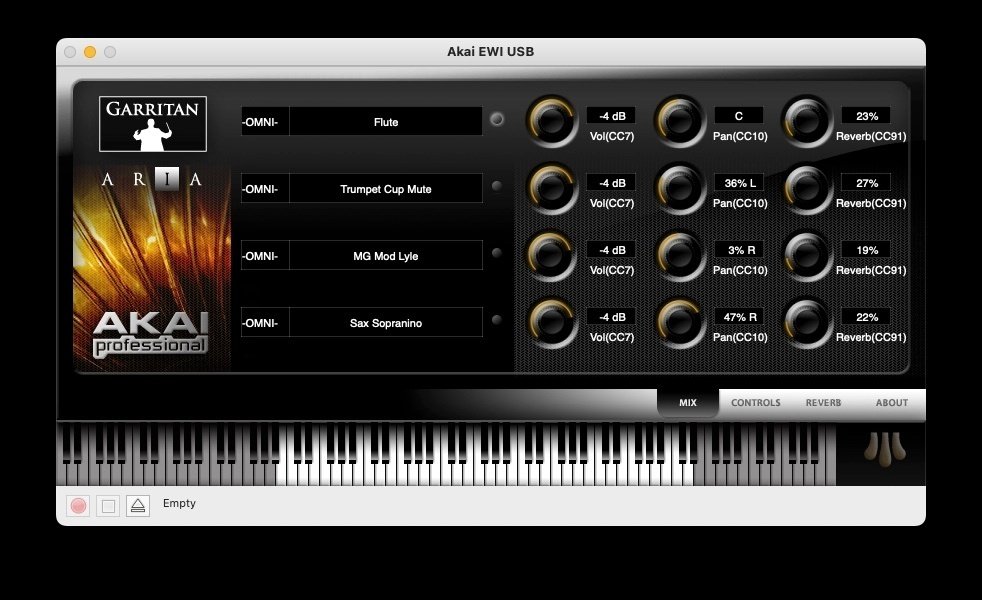The height and width of the screenshot is (600, 982).
Task: Open the MG Mod Lyle instrument selector
Action: pyautogui.click(x=386, y=256)
